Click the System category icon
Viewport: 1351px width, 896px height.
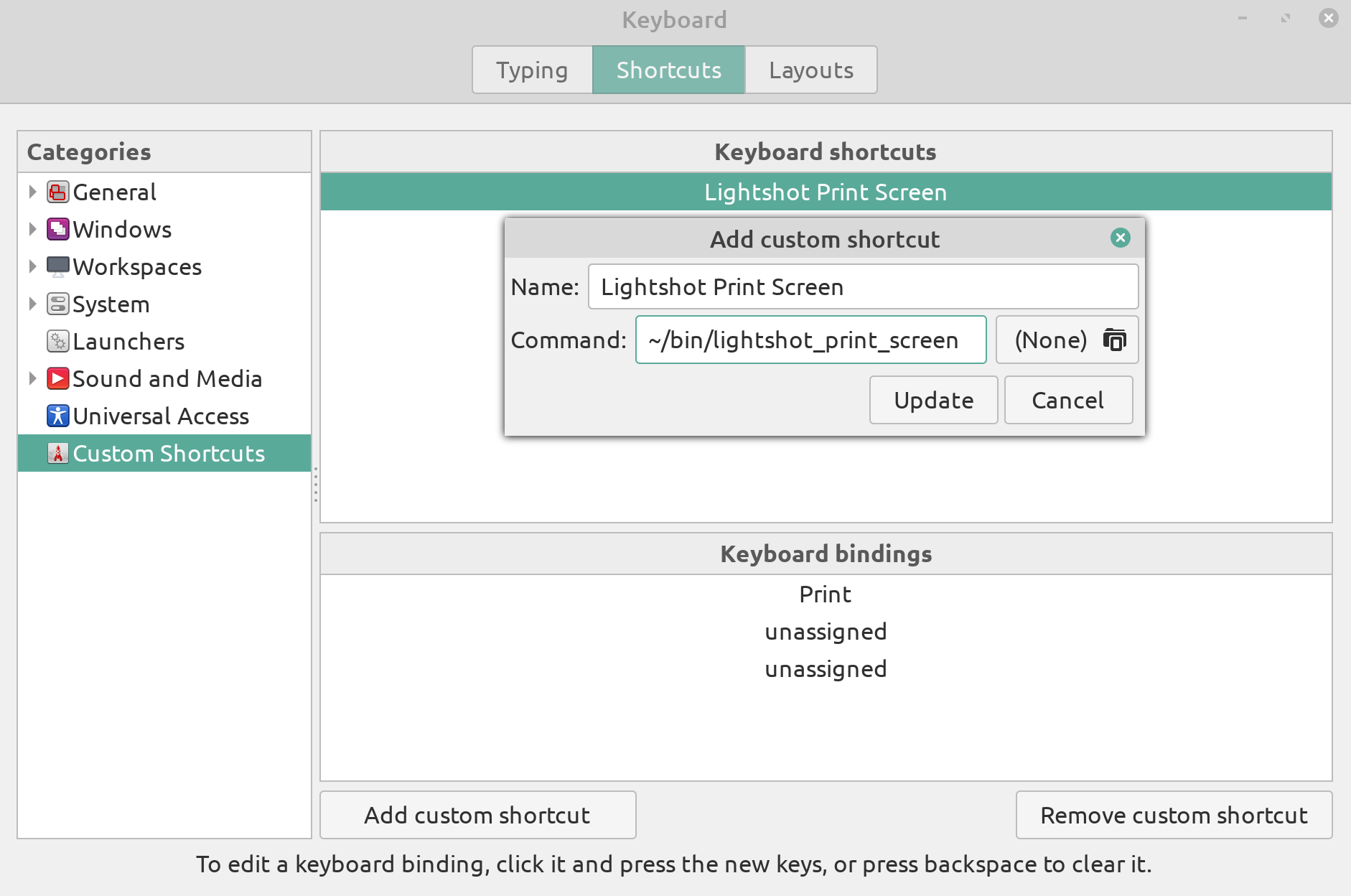click(58, 304)
